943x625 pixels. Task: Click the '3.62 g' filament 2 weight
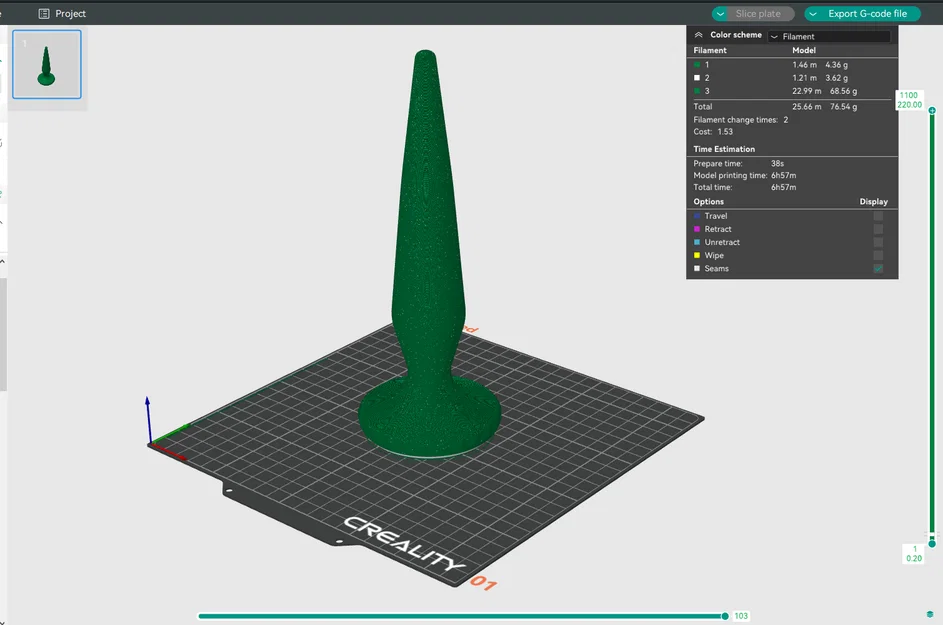point(836,78)
